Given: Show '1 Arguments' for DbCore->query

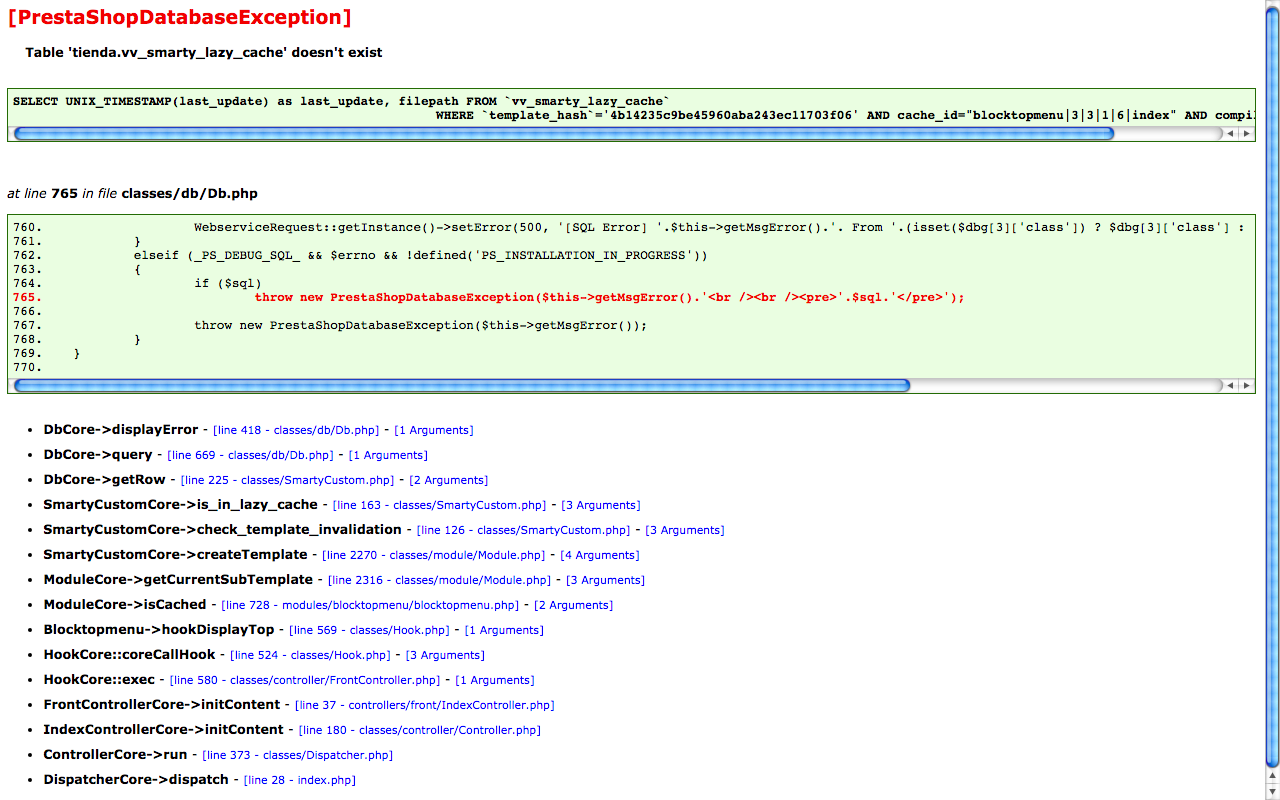Looking at the screenshot, I should click(388, 455).
